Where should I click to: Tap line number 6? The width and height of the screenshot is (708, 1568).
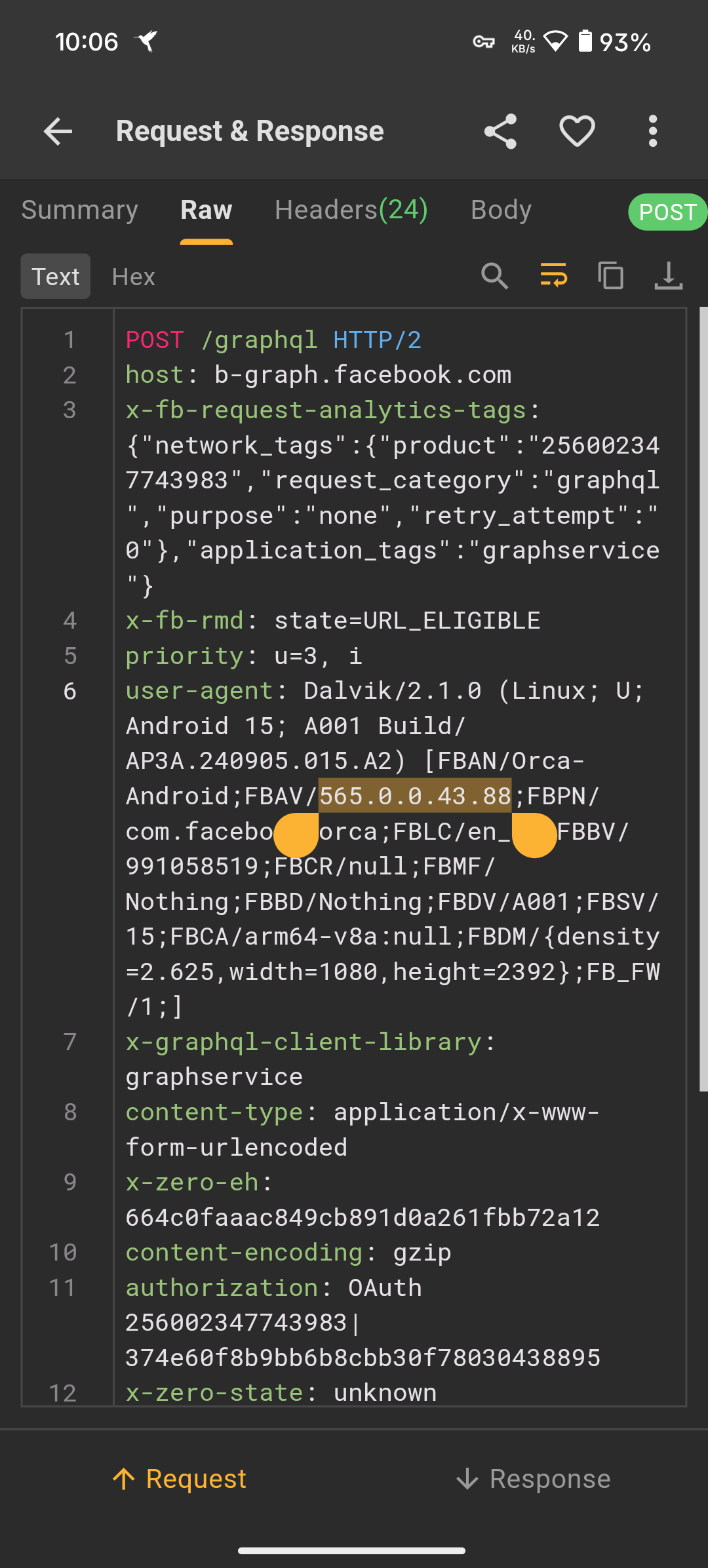[69, 691]
